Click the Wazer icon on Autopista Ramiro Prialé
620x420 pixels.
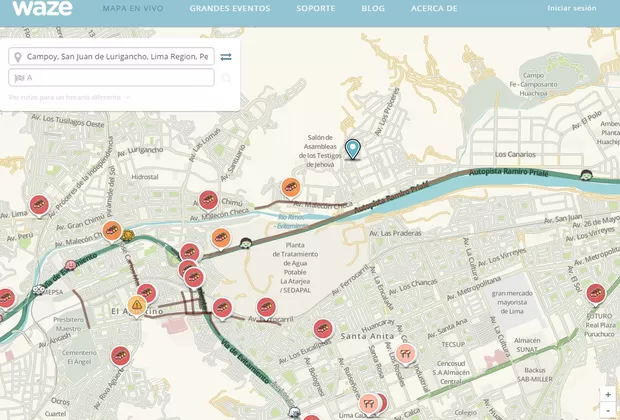pyautogui.click(x=587, y=175)
